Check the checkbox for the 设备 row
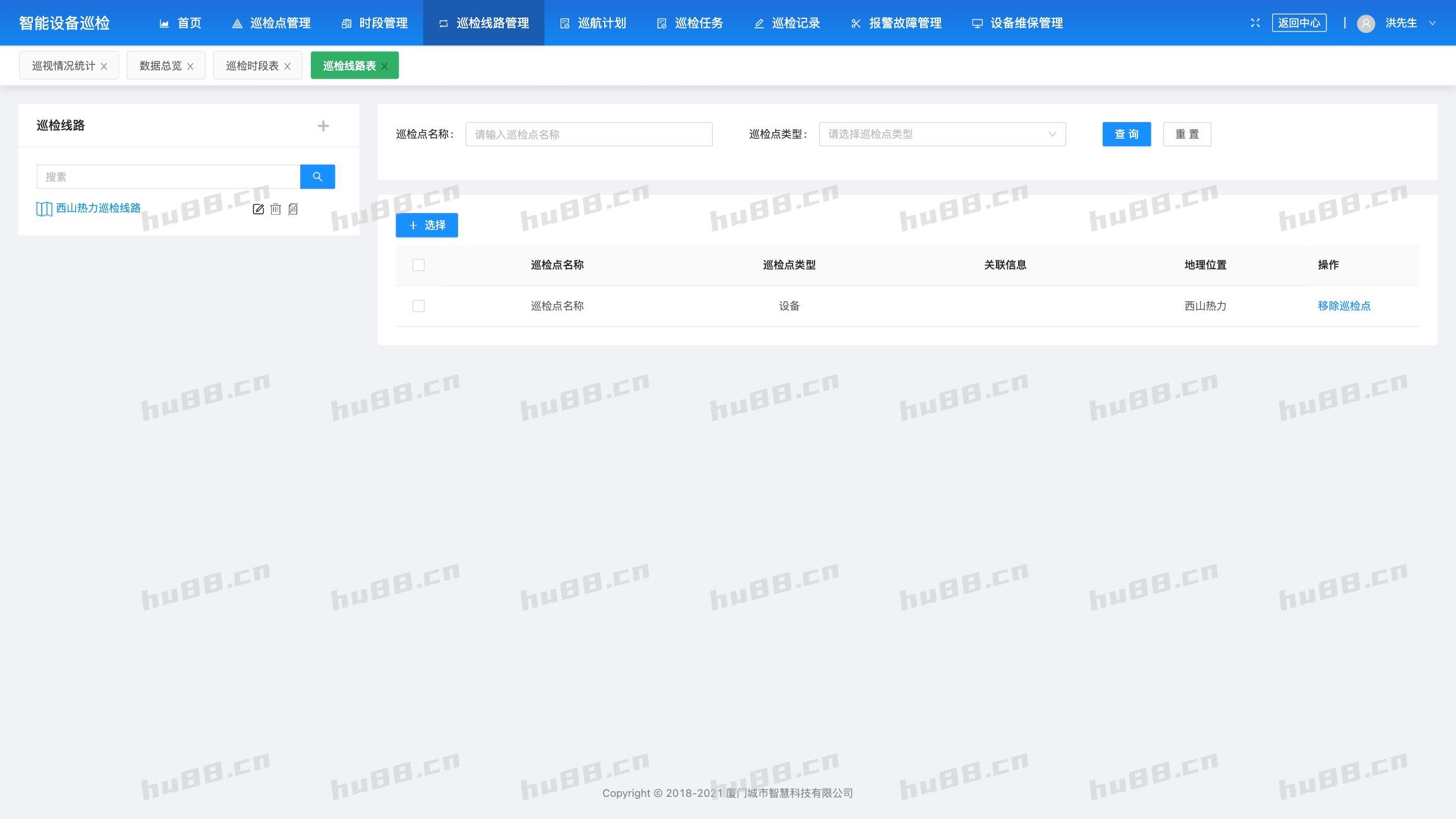This screenshot has height=819, width=1456. (x=418, y=306)
